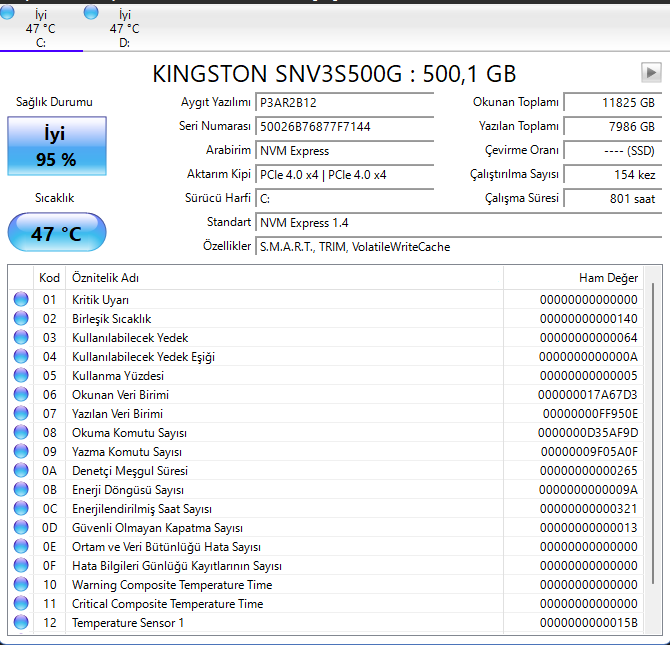
Task: Click power on hours 801 saat
Action: click(613, 198)
